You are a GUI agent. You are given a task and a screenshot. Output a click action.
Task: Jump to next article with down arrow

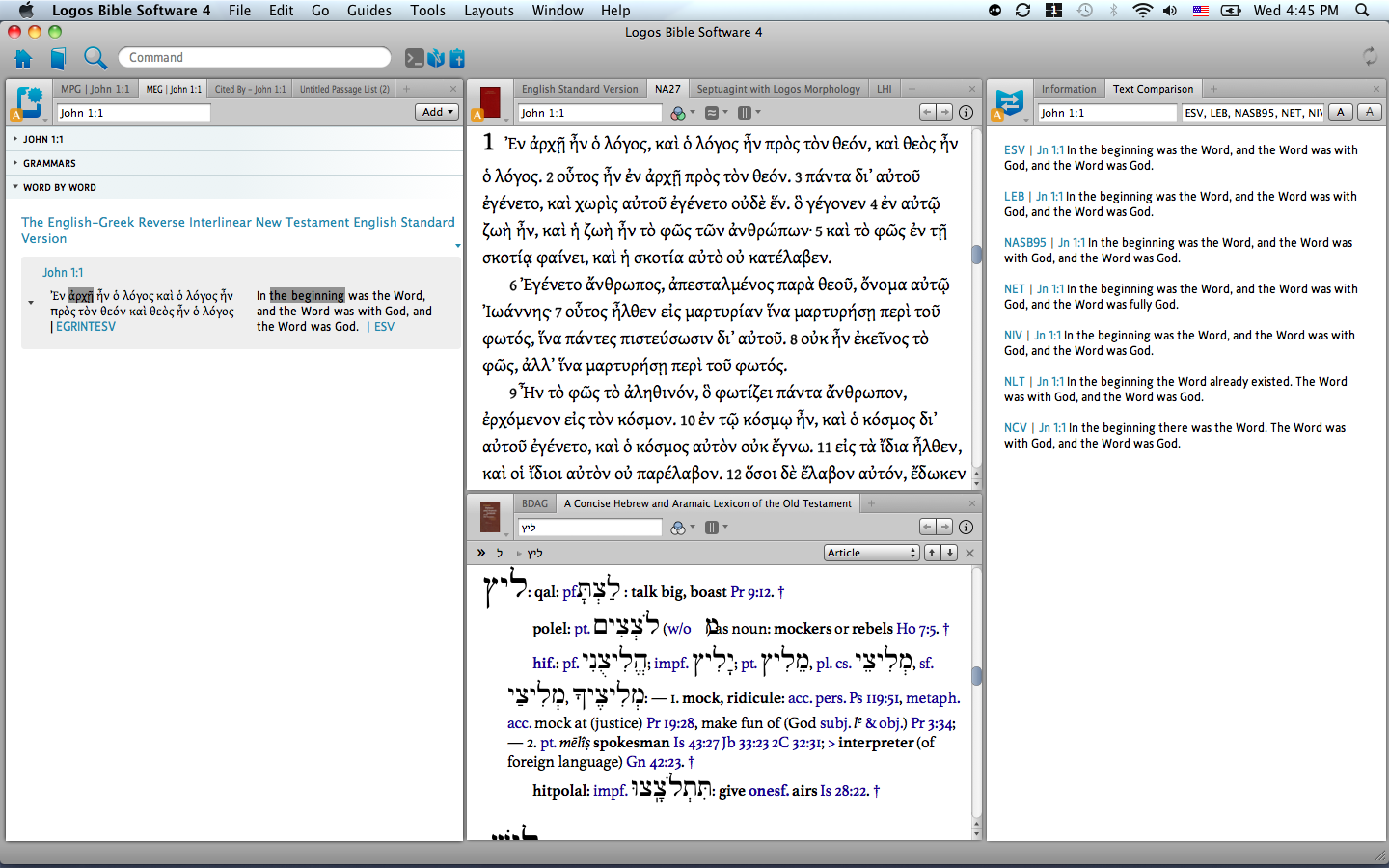(949, 553)
